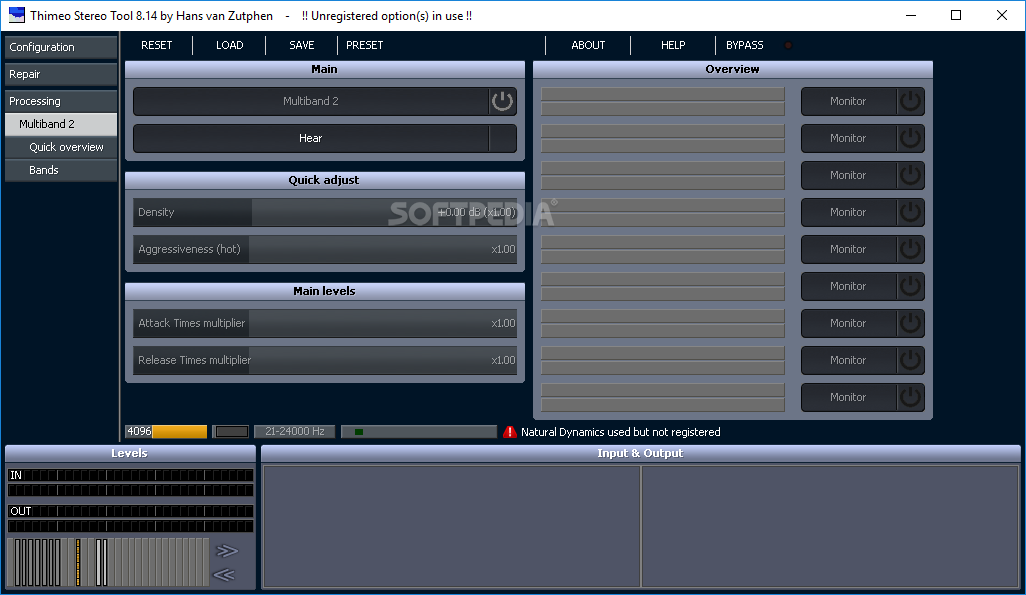
Task: Click the seventh Monitor button
Action: click(x=848, y=323)
